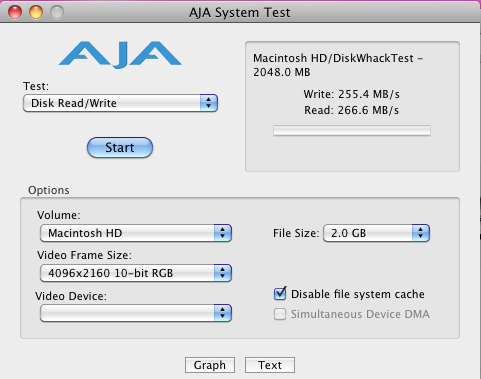Viewport: 481px width, 379px height.
Task: Minimize the window with yellow button
Action: coord(36,12)
